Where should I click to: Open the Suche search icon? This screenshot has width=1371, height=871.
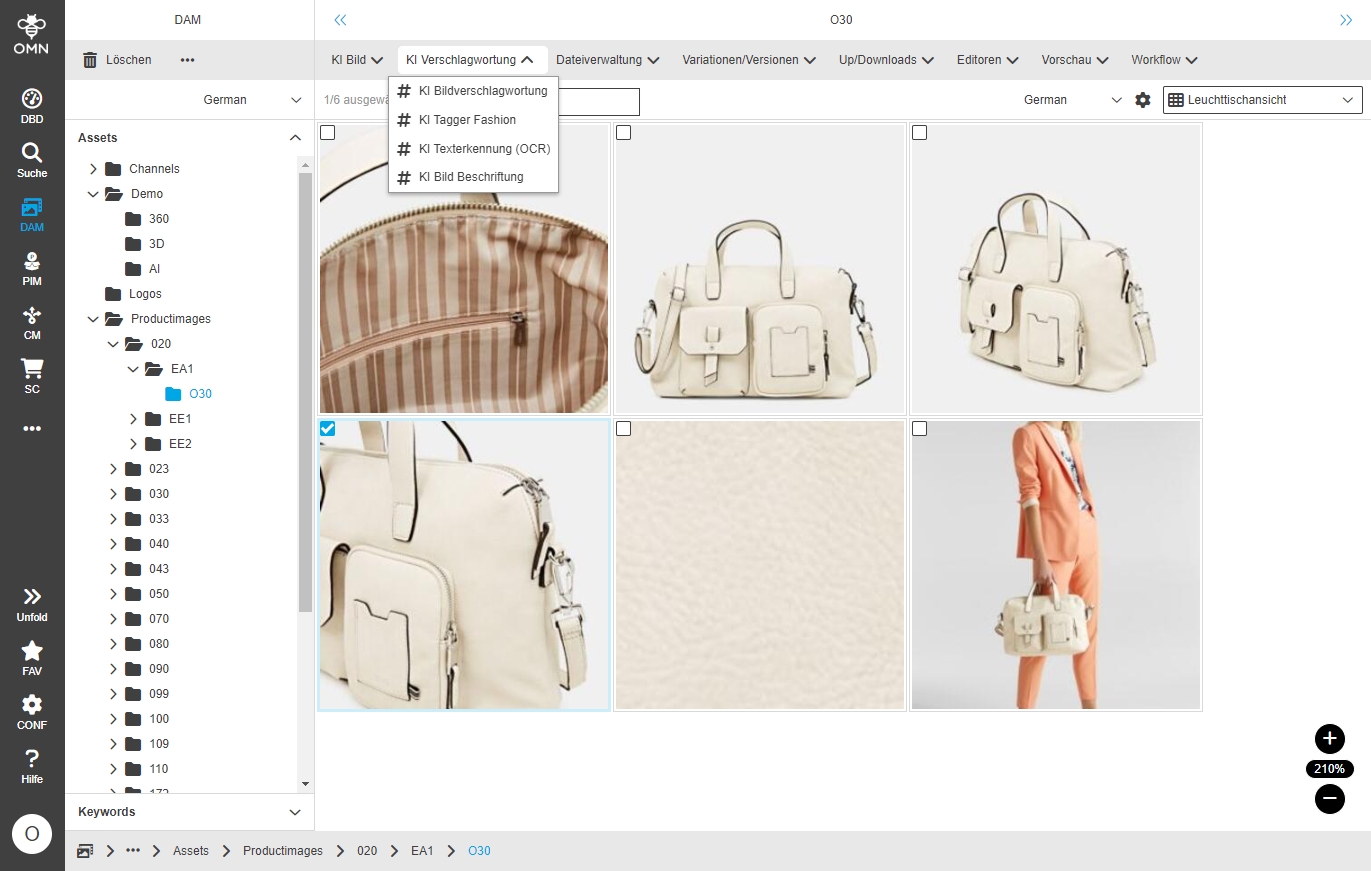32,159
